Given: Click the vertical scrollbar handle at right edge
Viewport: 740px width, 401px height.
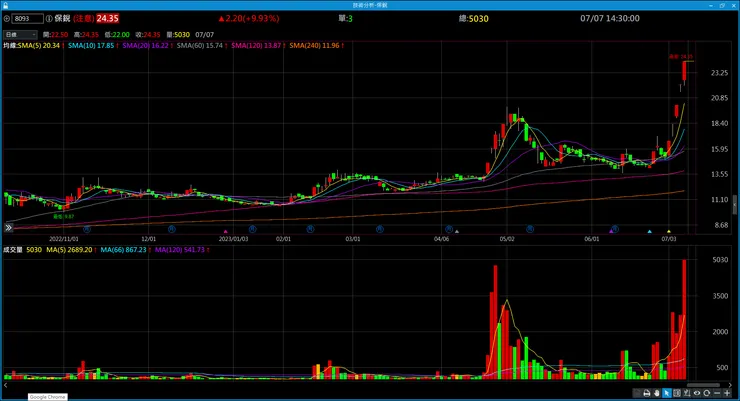Looking at the screenshot, I should [735, 205].
